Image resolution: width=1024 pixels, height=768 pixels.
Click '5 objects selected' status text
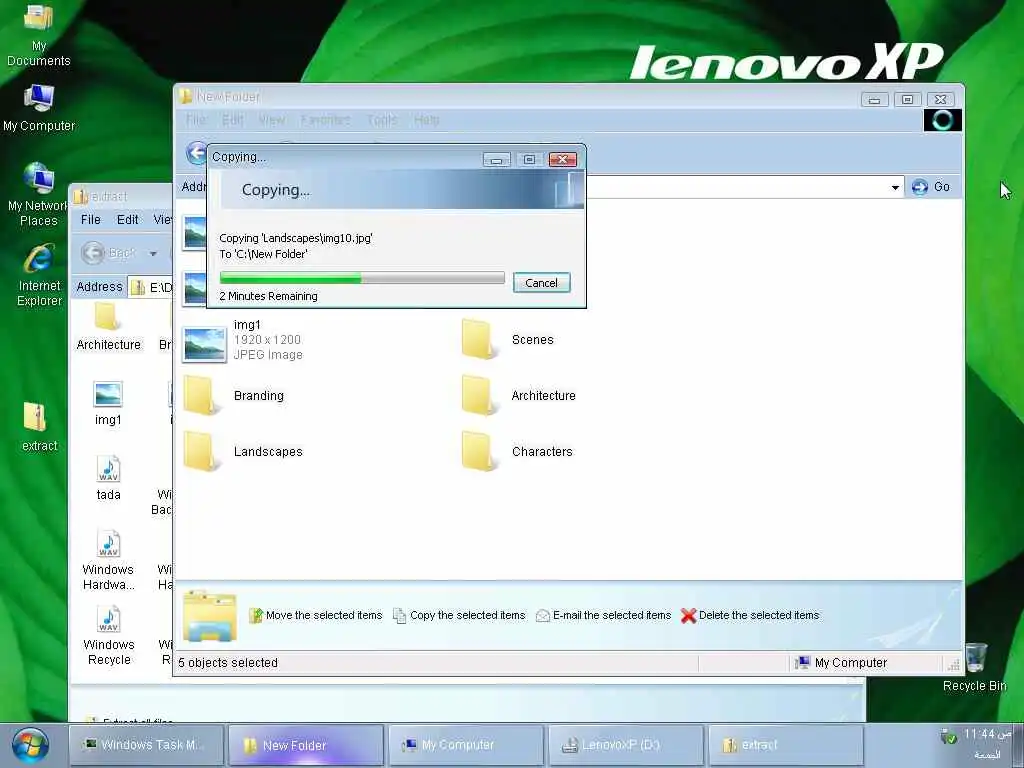click(228, 663)
